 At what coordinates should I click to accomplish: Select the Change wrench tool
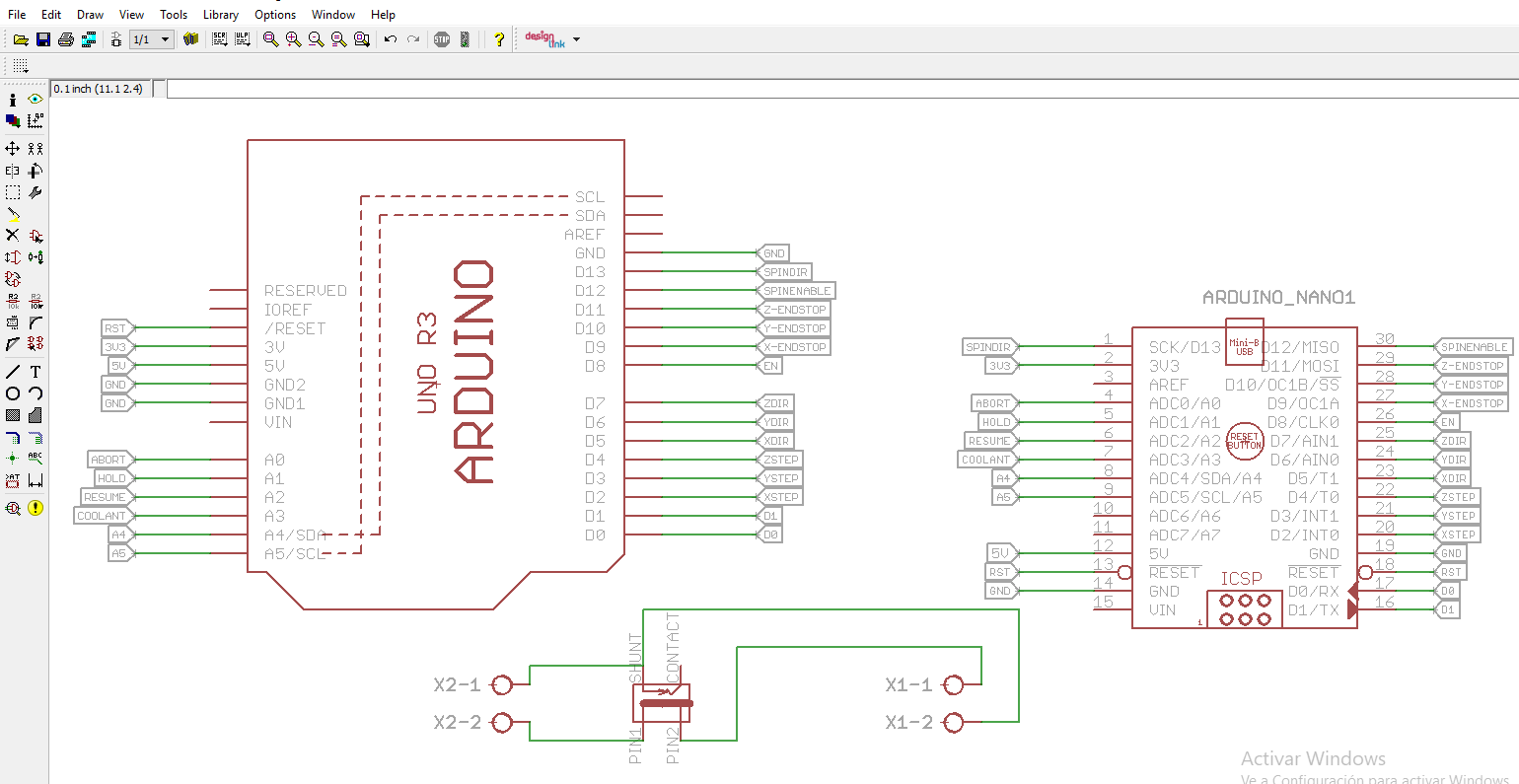click(x=36, y=192)
